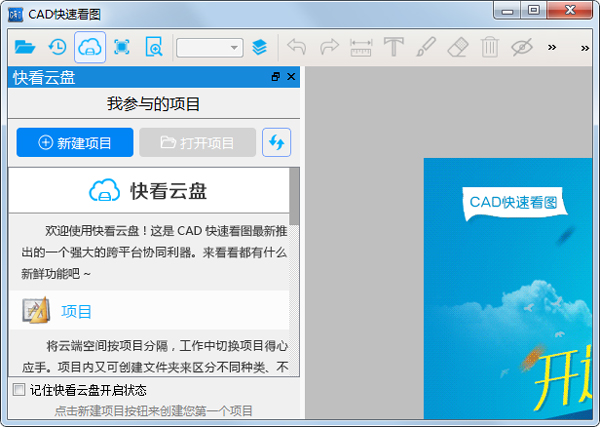Viewport: 600px width, 427px height.
Task: Click the app icon in title bar
Action: (16, 15)
